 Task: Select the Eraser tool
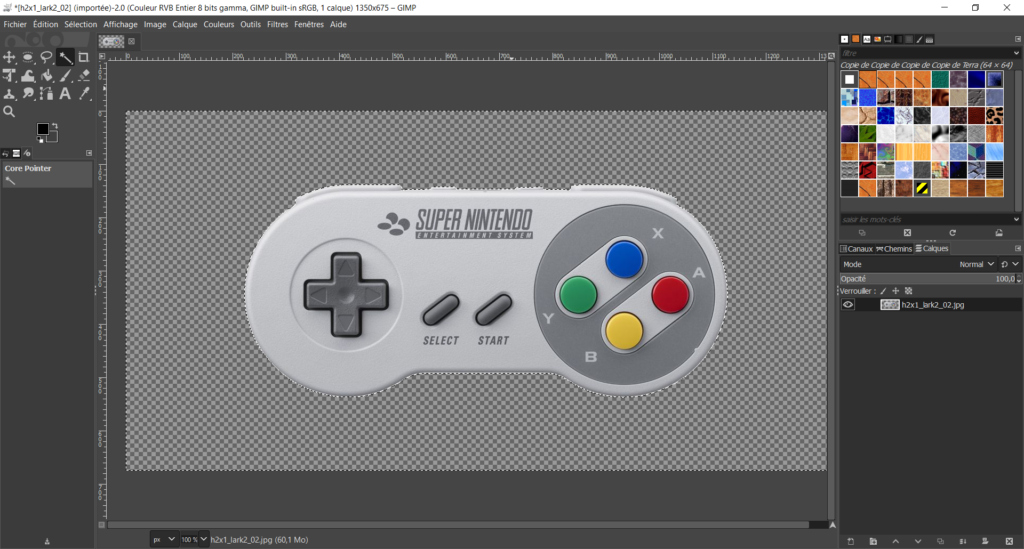click(x=84, y=76)
